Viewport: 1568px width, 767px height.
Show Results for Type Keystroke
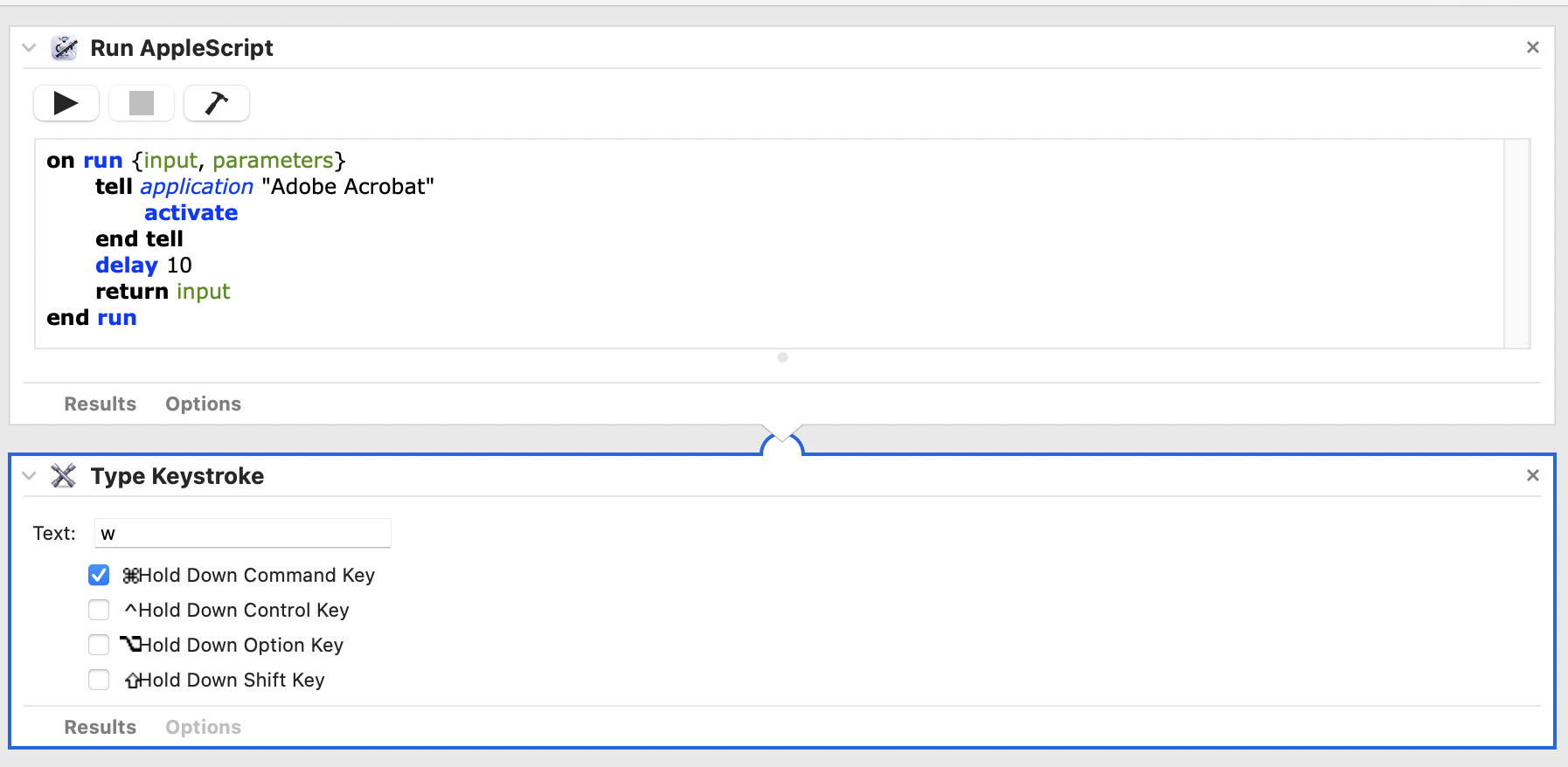point(100,728)
